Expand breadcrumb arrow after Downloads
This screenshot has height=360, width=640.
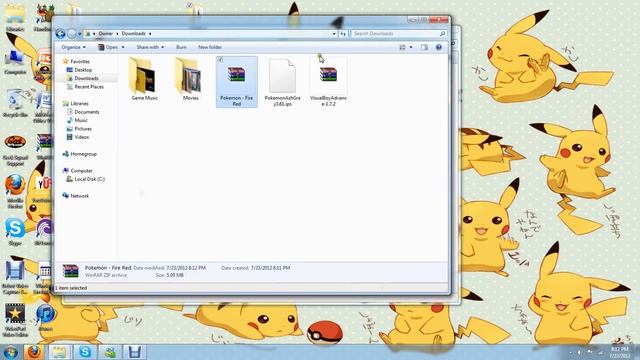[x=150, y=33]
